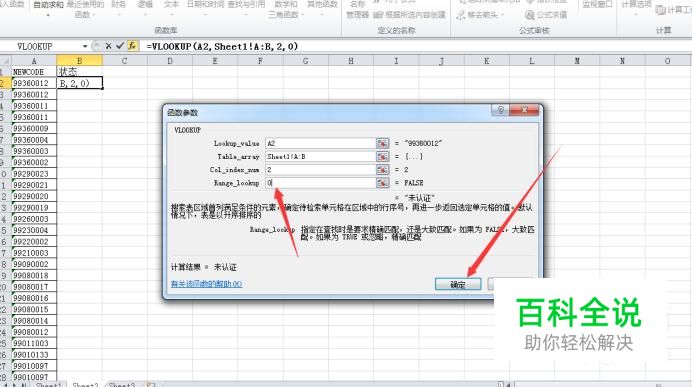
Task: Switch to the Sheet1 tab
Action: tap(49, 384)
